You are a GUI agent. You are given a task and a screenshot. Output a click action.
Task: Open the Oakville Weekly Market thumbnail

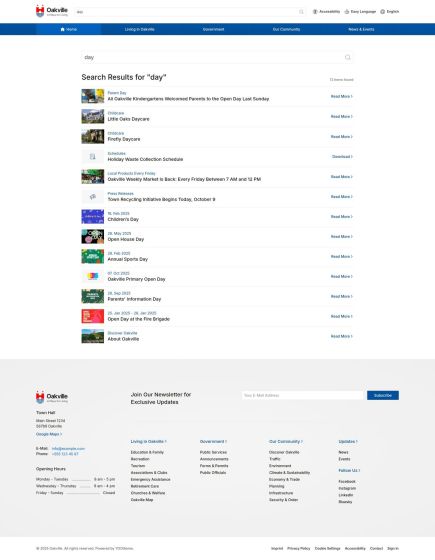(92, 176)
